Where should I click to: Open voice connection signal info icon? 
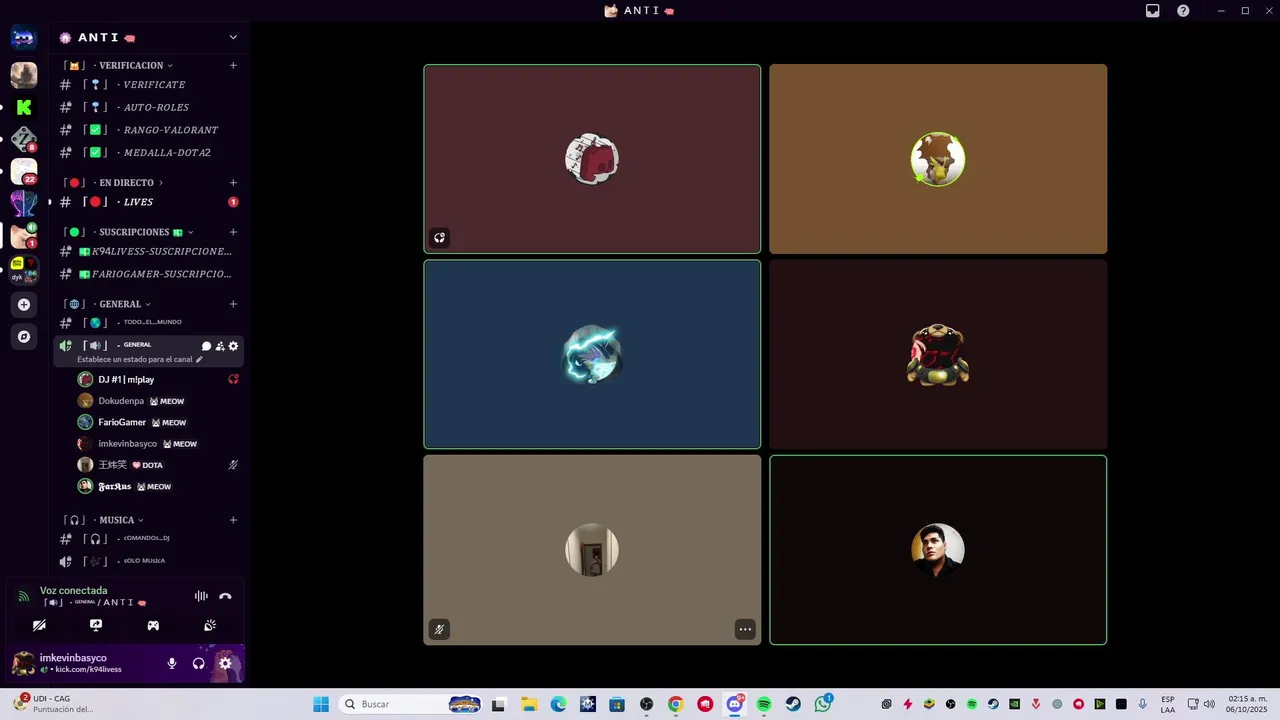[x=24, y=596]
